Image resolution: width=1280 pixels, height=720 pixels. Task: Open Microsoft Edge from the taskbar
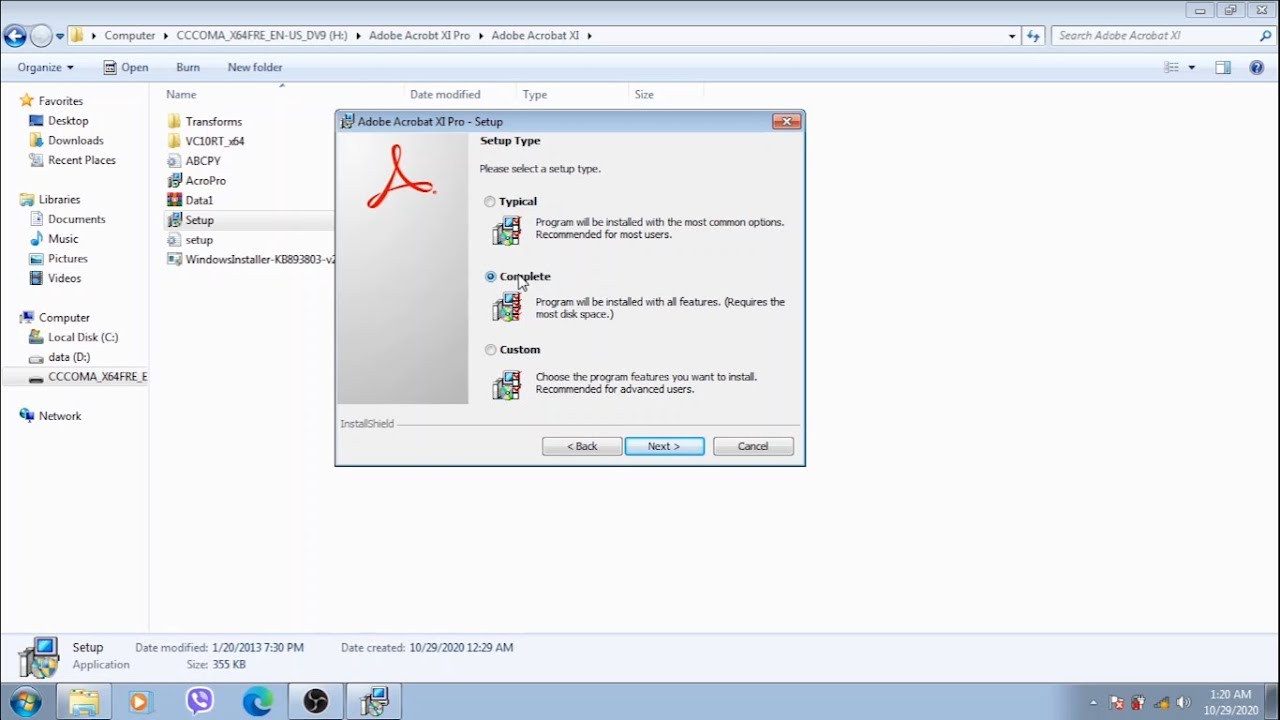point(258,702)
